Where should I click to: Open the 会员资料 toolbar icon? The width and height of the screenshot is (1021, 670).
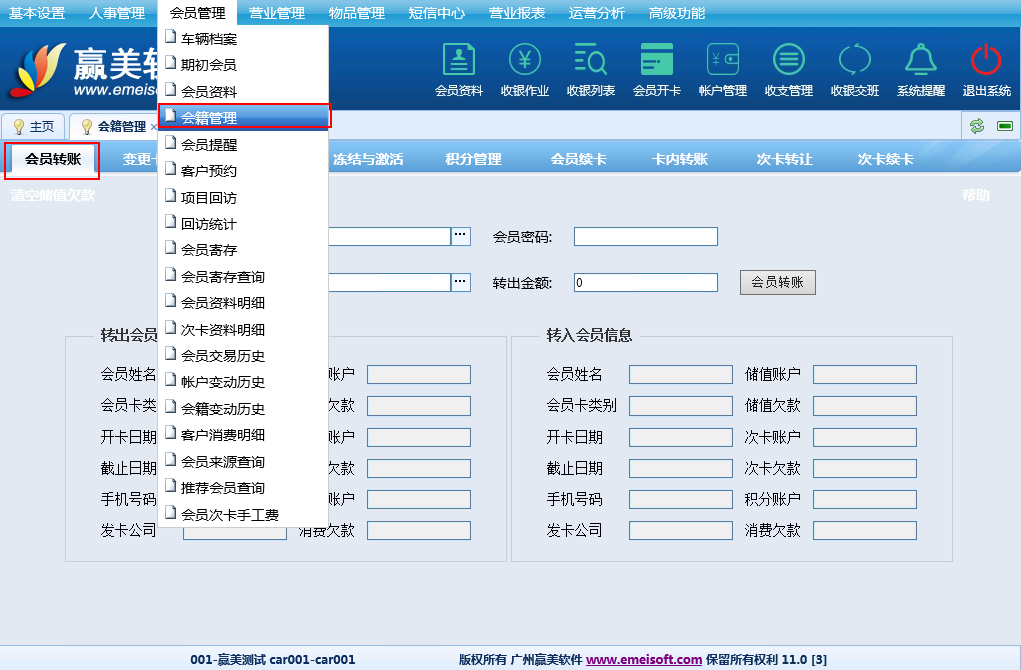459,62
